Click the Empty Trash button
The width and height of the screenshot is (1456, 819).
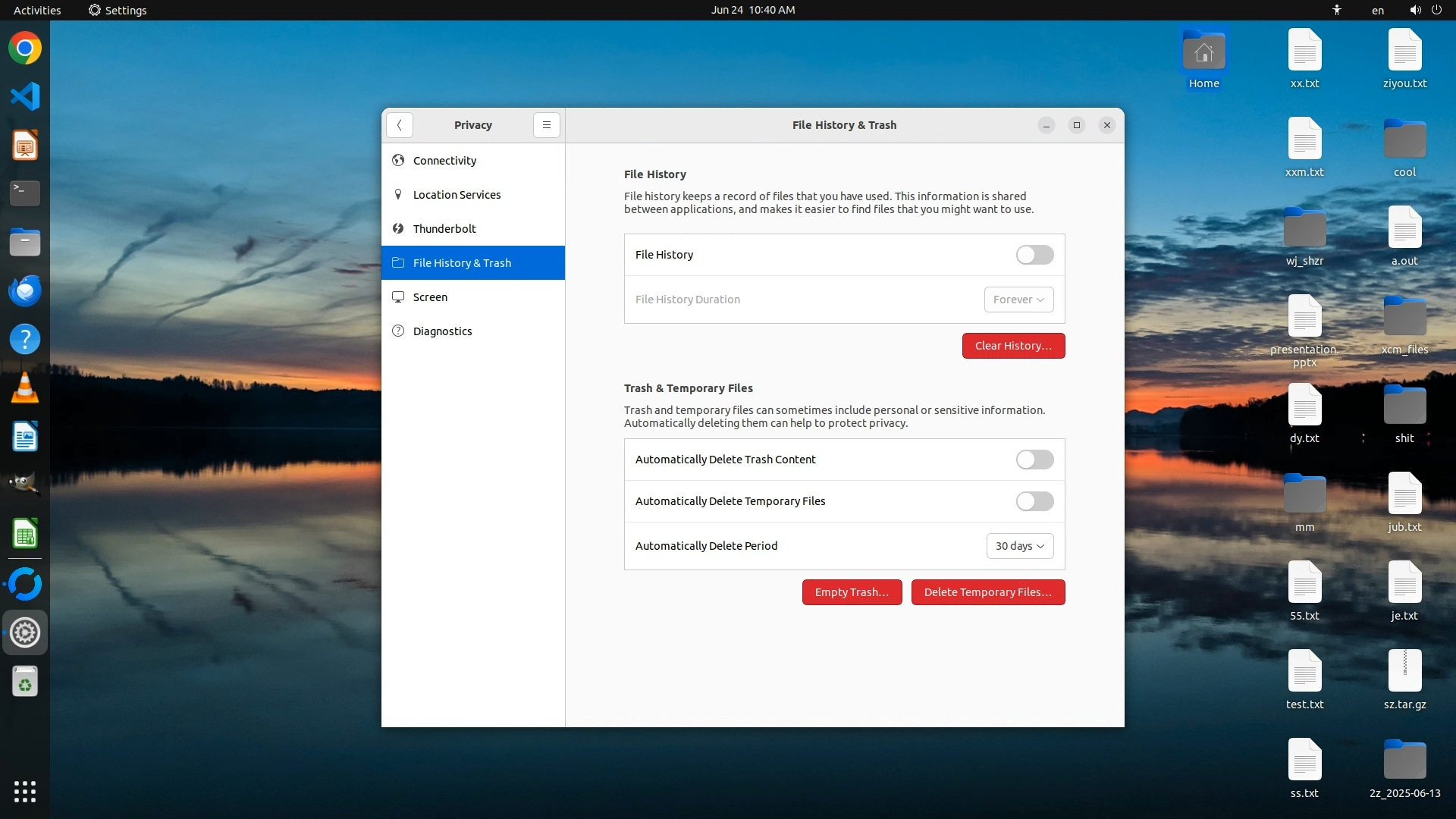coord(852,592)
